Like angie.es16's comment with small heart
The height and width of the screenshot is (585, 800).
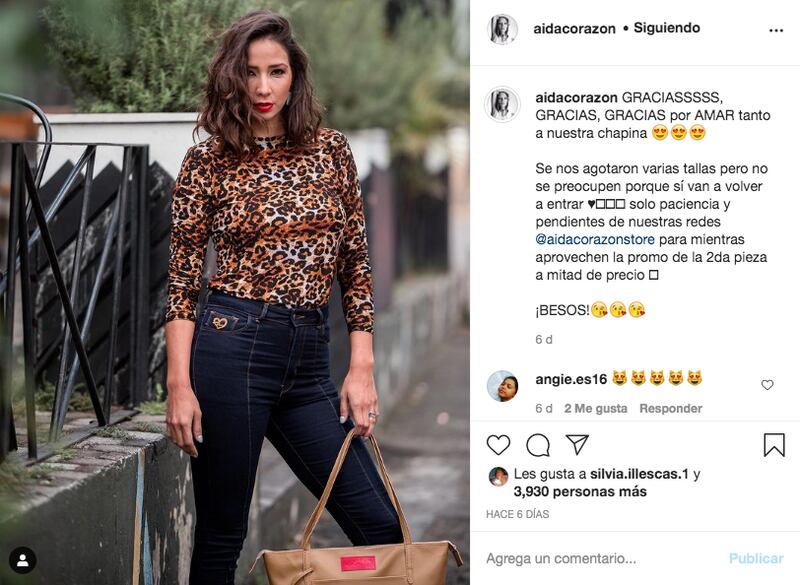click(x=767, y=385)
